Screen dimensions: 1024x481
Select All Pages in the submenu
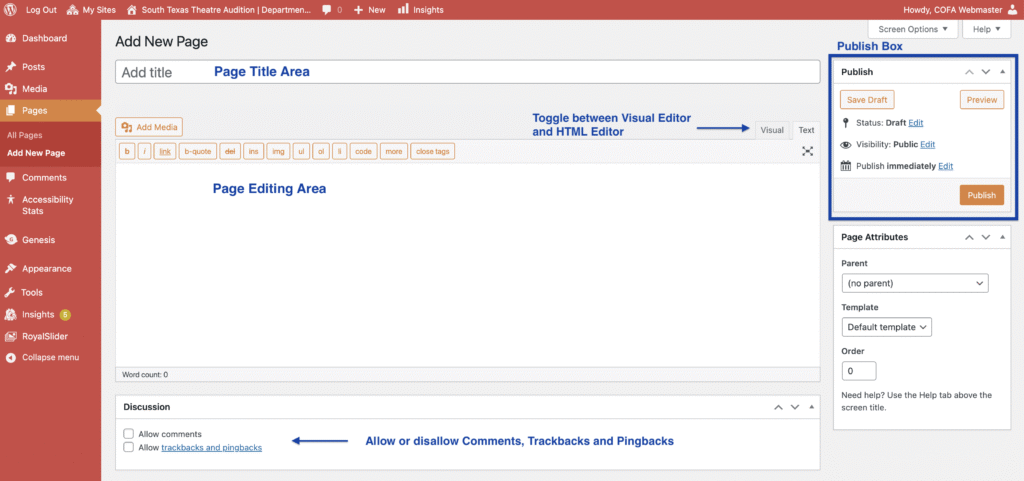25,134
